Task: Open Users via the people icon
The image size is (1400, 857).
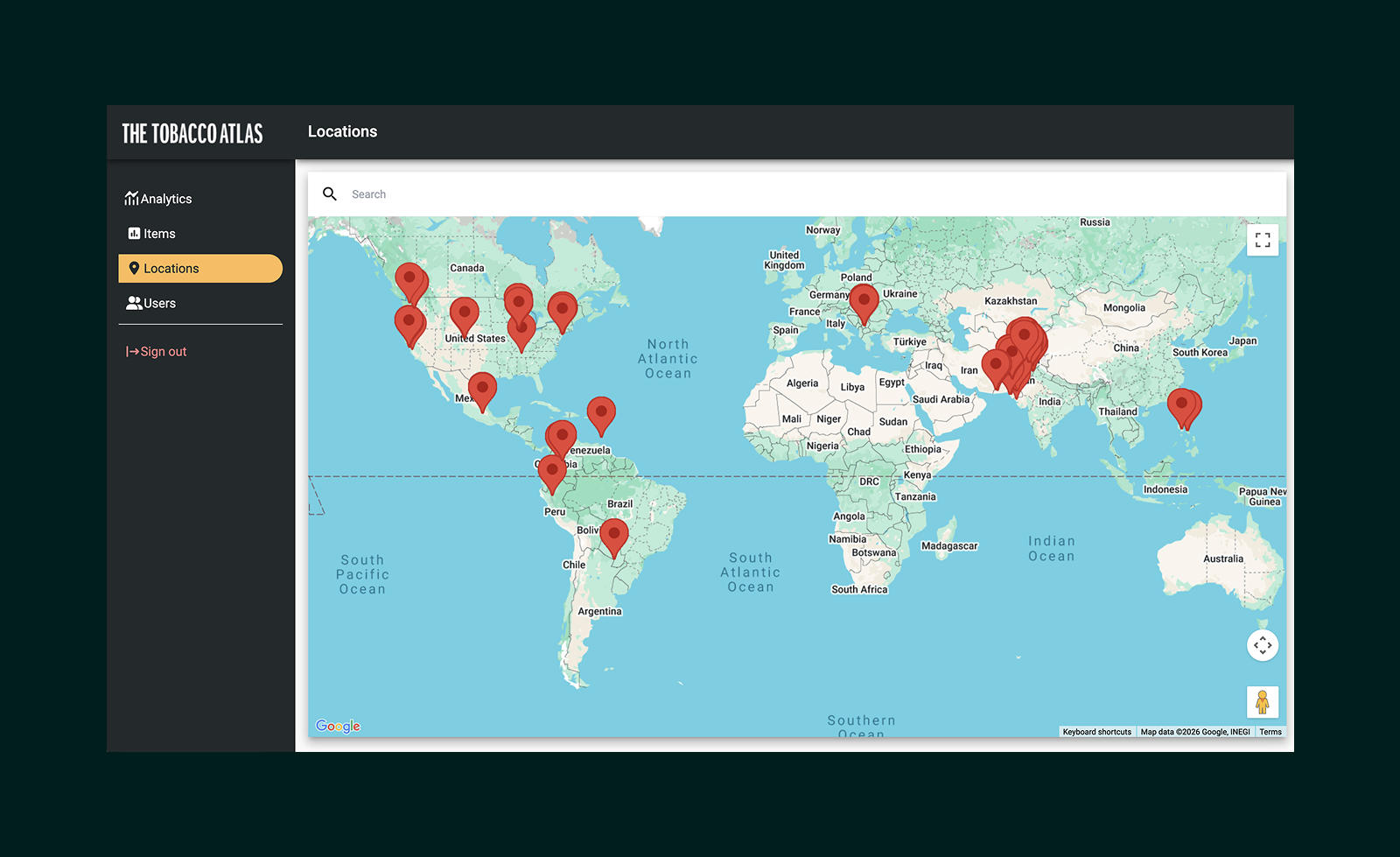Action: 133,303
